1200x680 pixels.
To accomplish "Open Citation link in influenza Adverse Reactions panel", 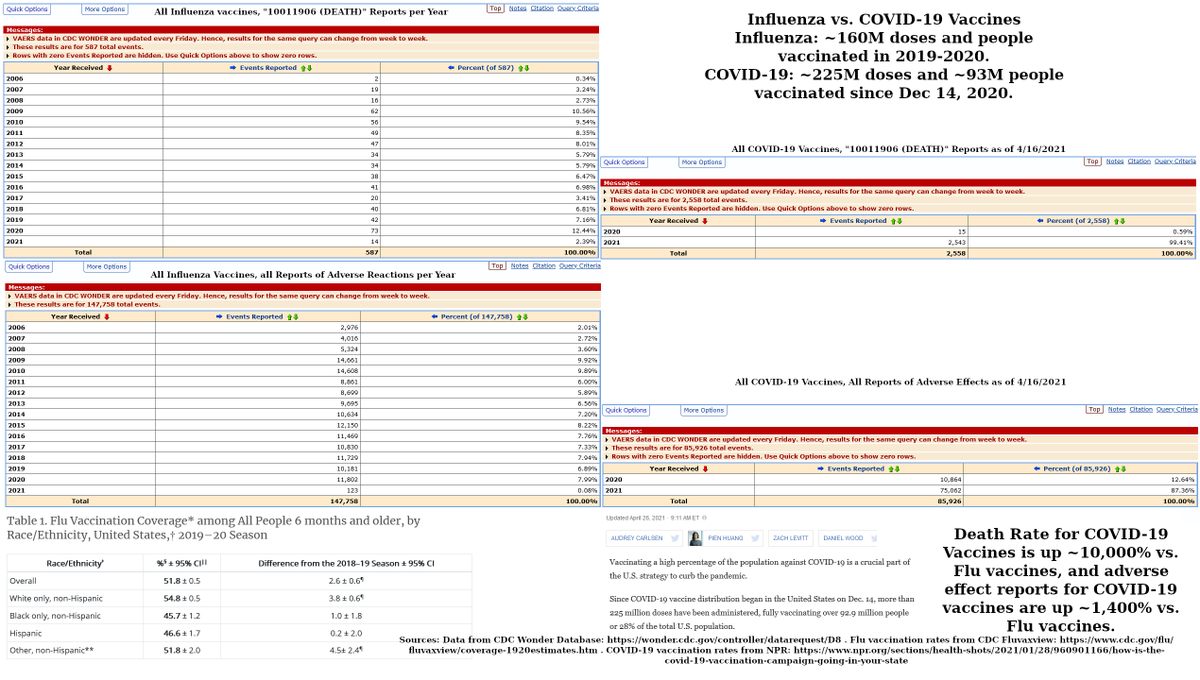I will click(544, 266).
